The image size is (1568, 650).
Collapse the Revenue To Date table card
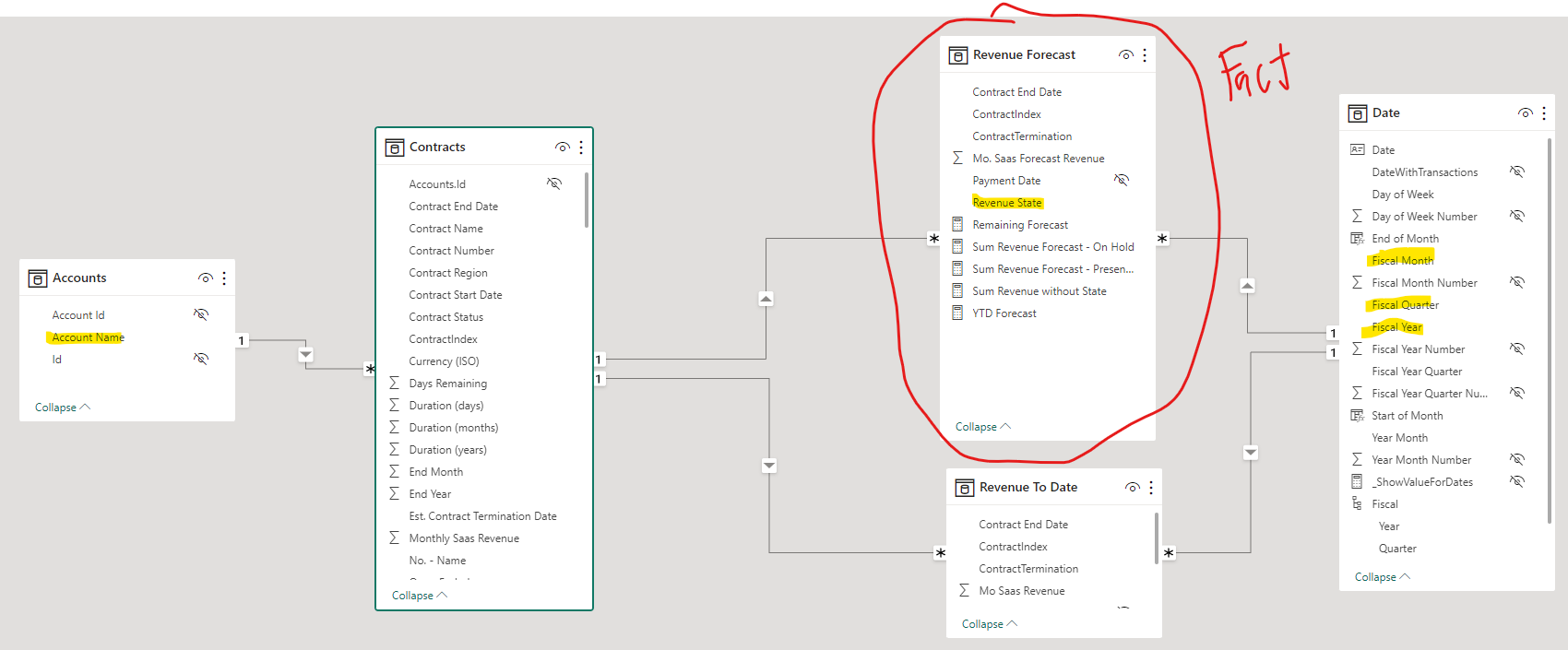[990, 623]
